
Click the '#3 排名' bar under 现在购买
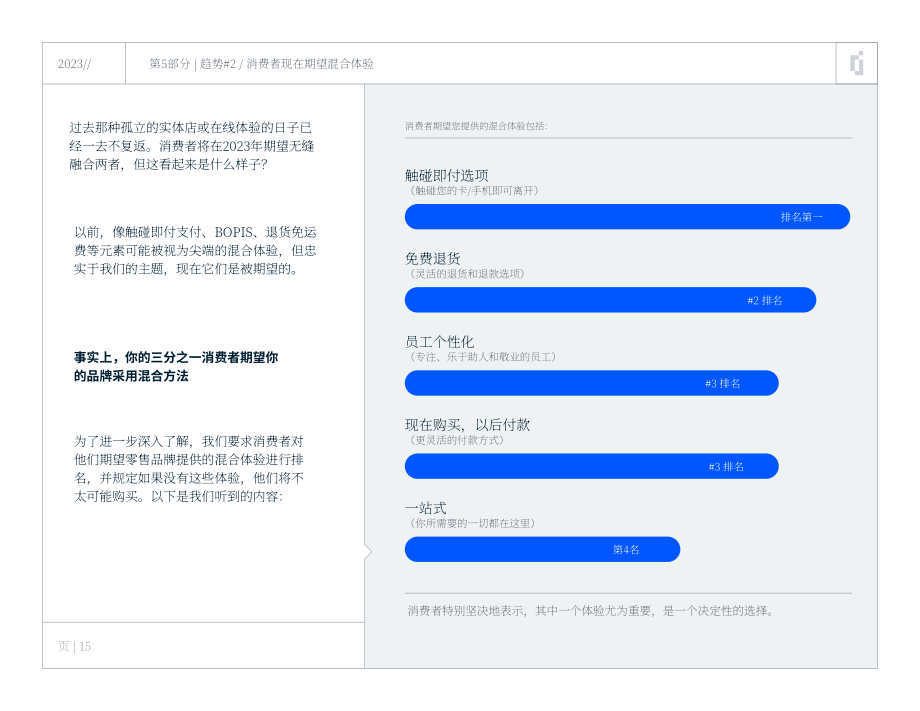coord(591,466)
